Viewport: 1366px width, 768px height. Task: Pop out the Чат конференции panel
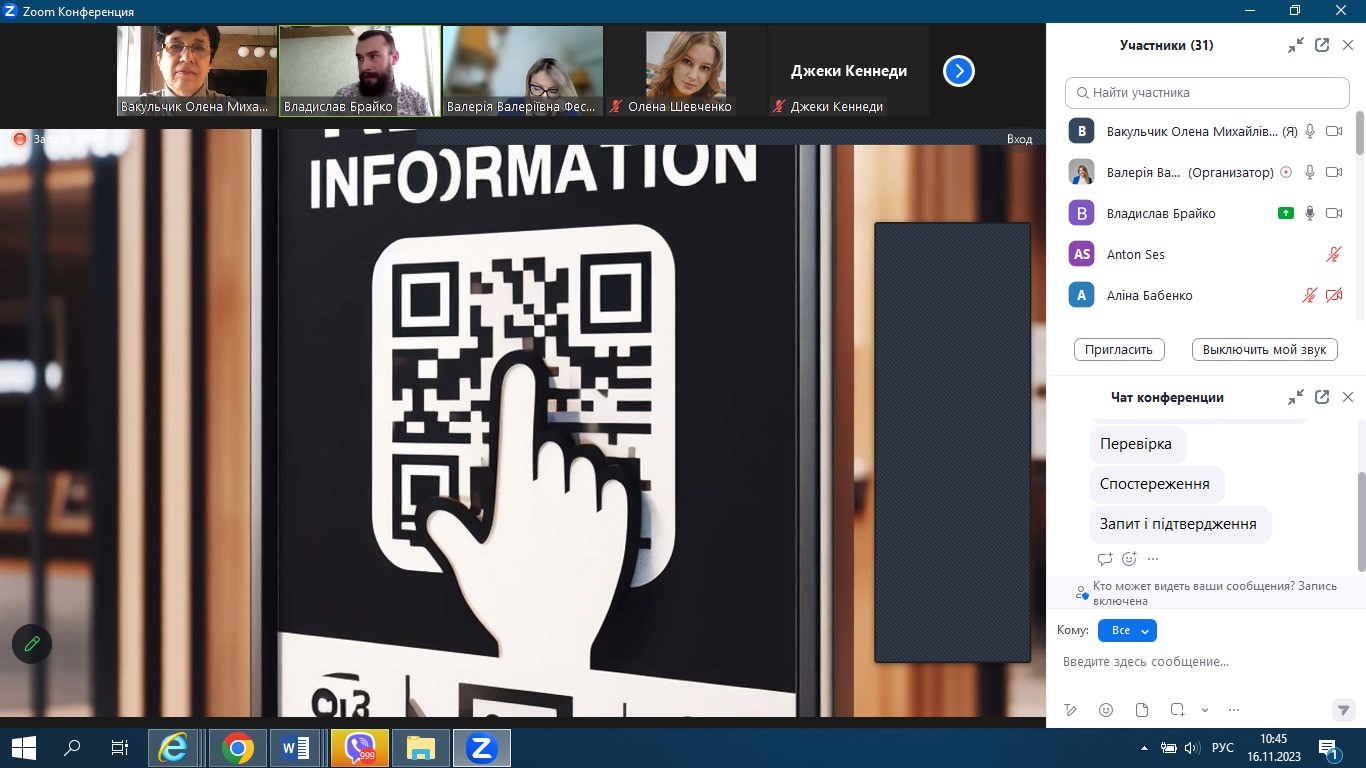(1322, 397)
